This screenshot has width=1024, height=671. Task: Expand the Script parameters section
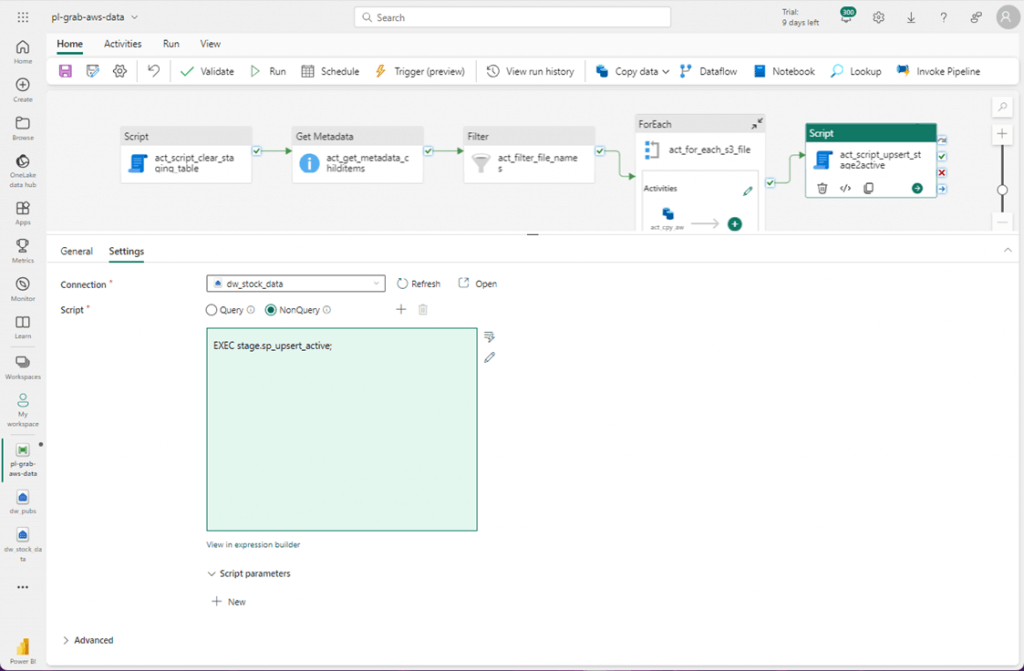click(x=250, y=573)
